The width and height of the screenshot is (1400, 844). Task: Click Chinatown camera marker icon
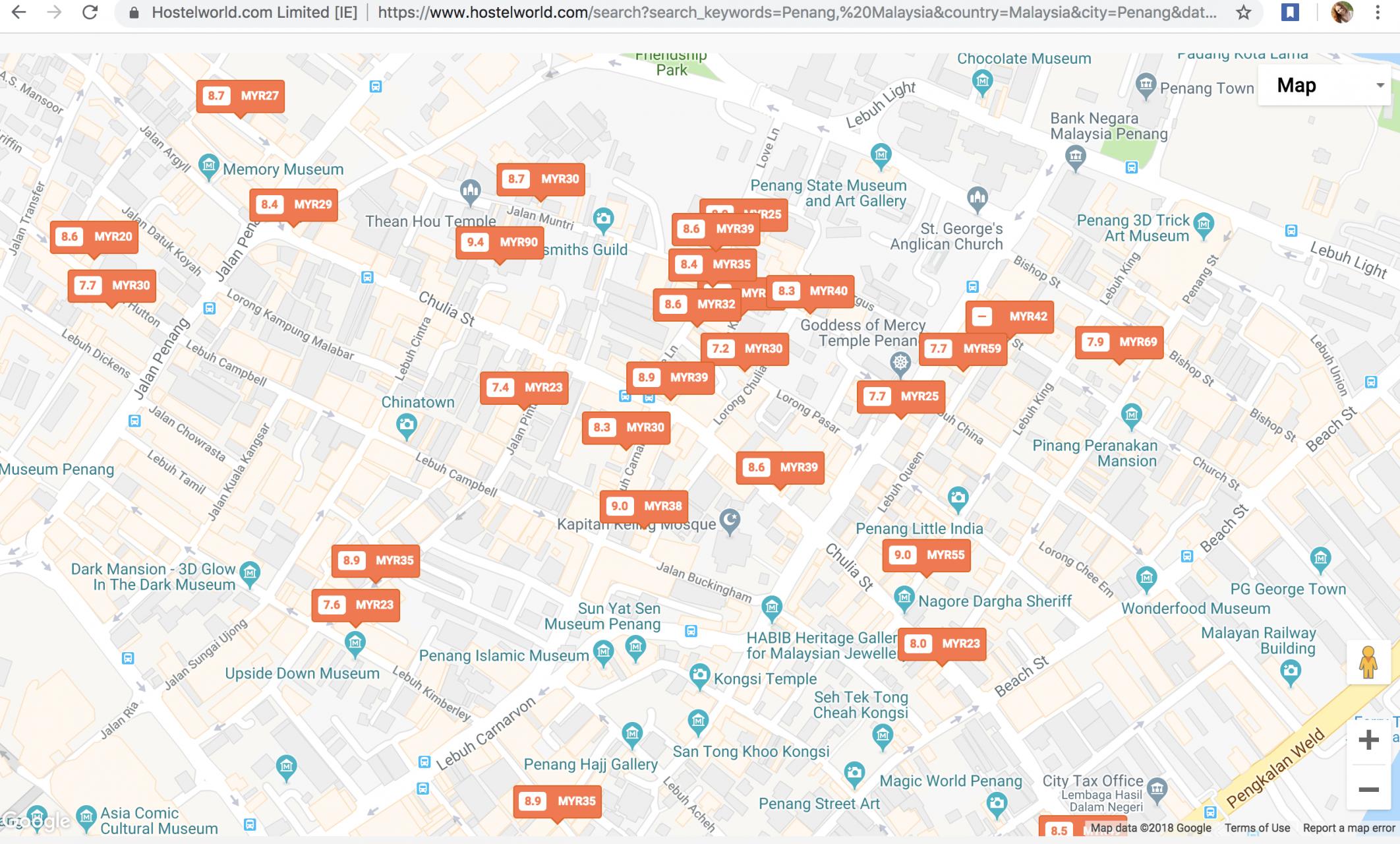(407, 425)
